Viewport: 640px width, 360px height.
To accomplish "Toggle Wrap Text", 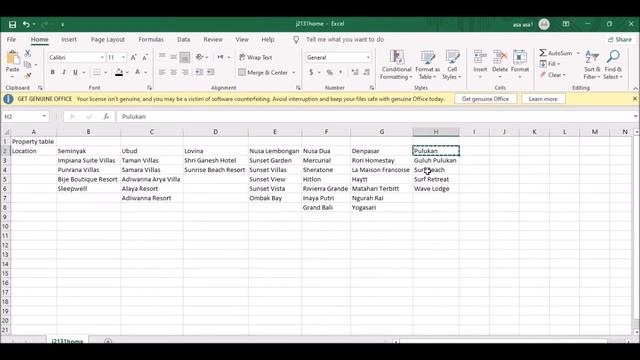I will click(x=256, y=58).
